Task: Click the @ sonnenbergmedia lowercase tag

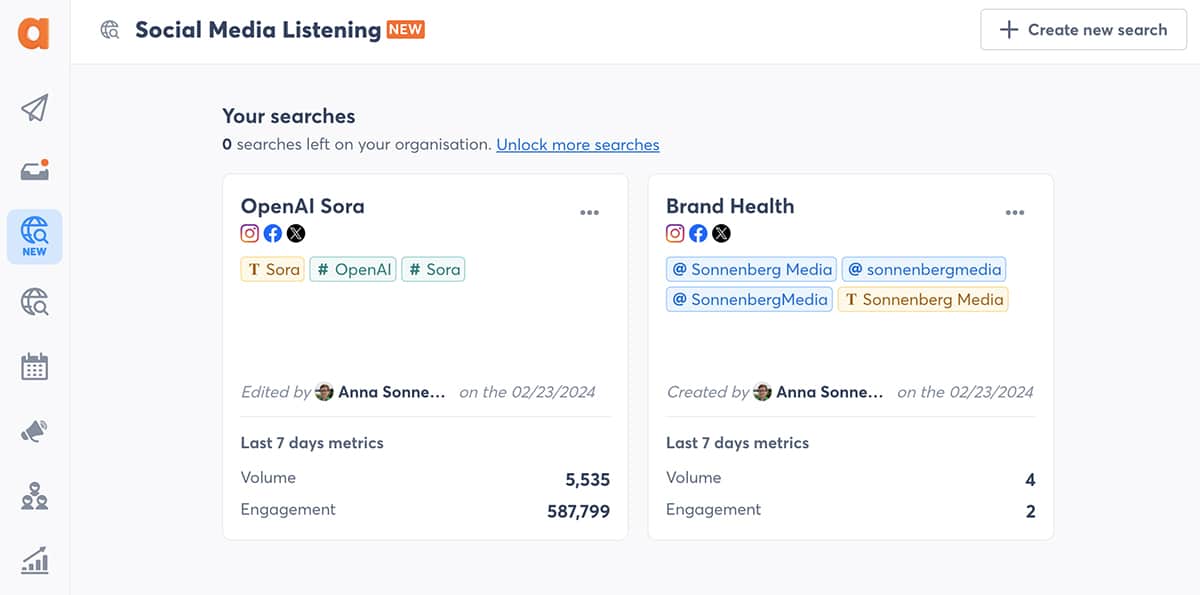Action: click(x=924, y=269)
